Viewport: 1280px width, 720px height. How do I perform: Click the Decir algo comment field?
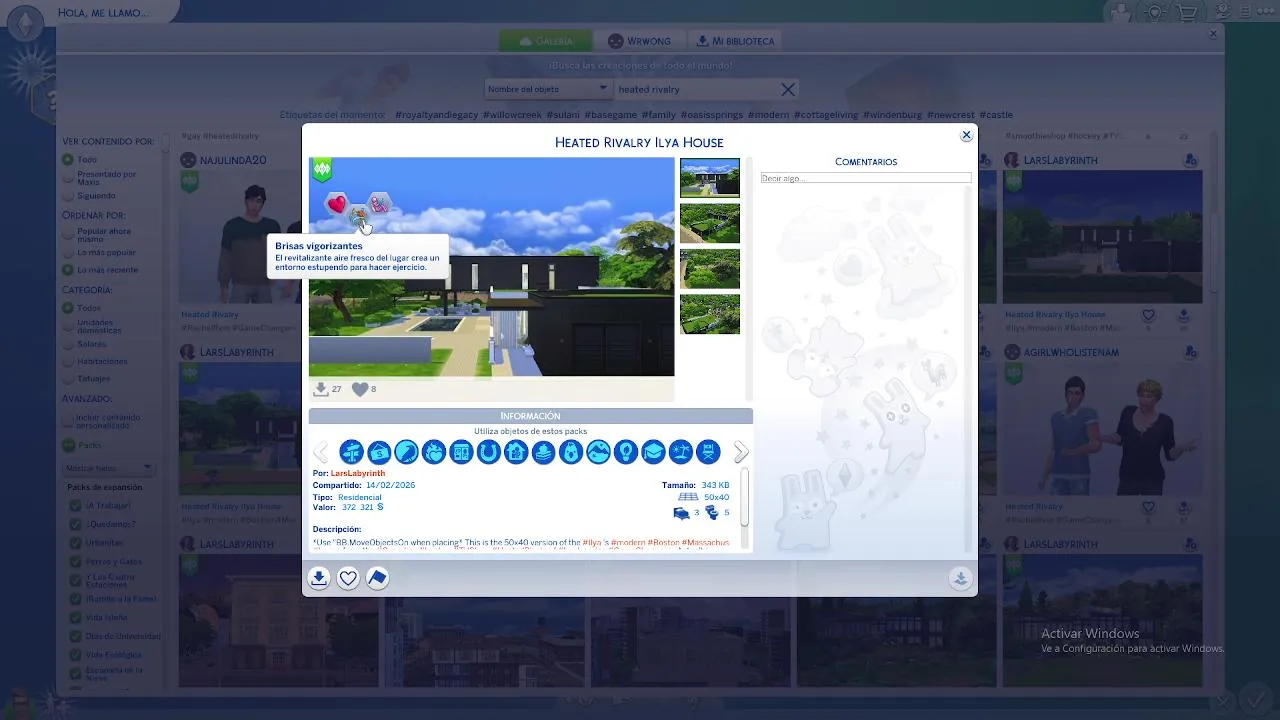tap(866, 178)
